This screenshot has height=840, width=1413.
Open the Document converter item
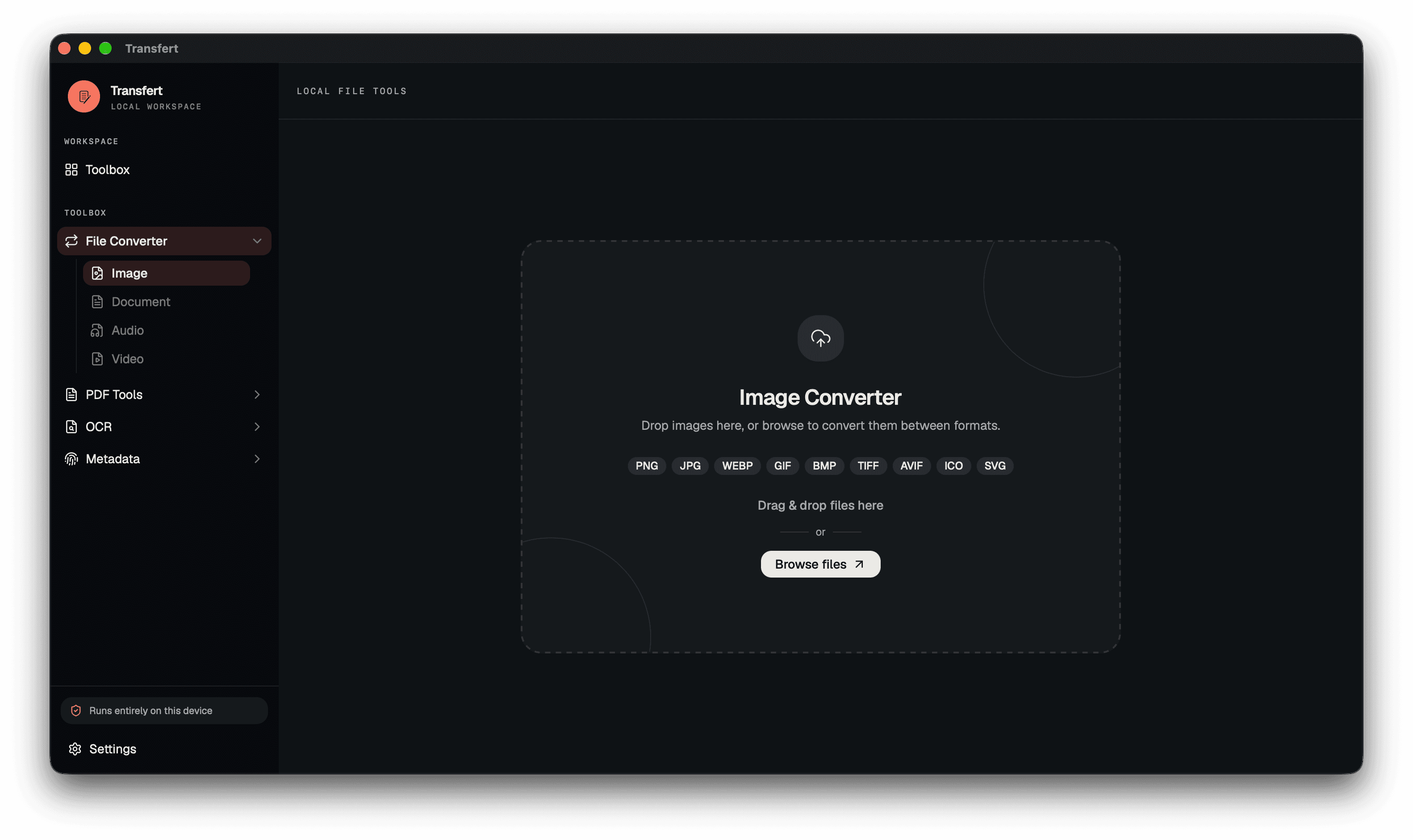[x=167, y=302]
